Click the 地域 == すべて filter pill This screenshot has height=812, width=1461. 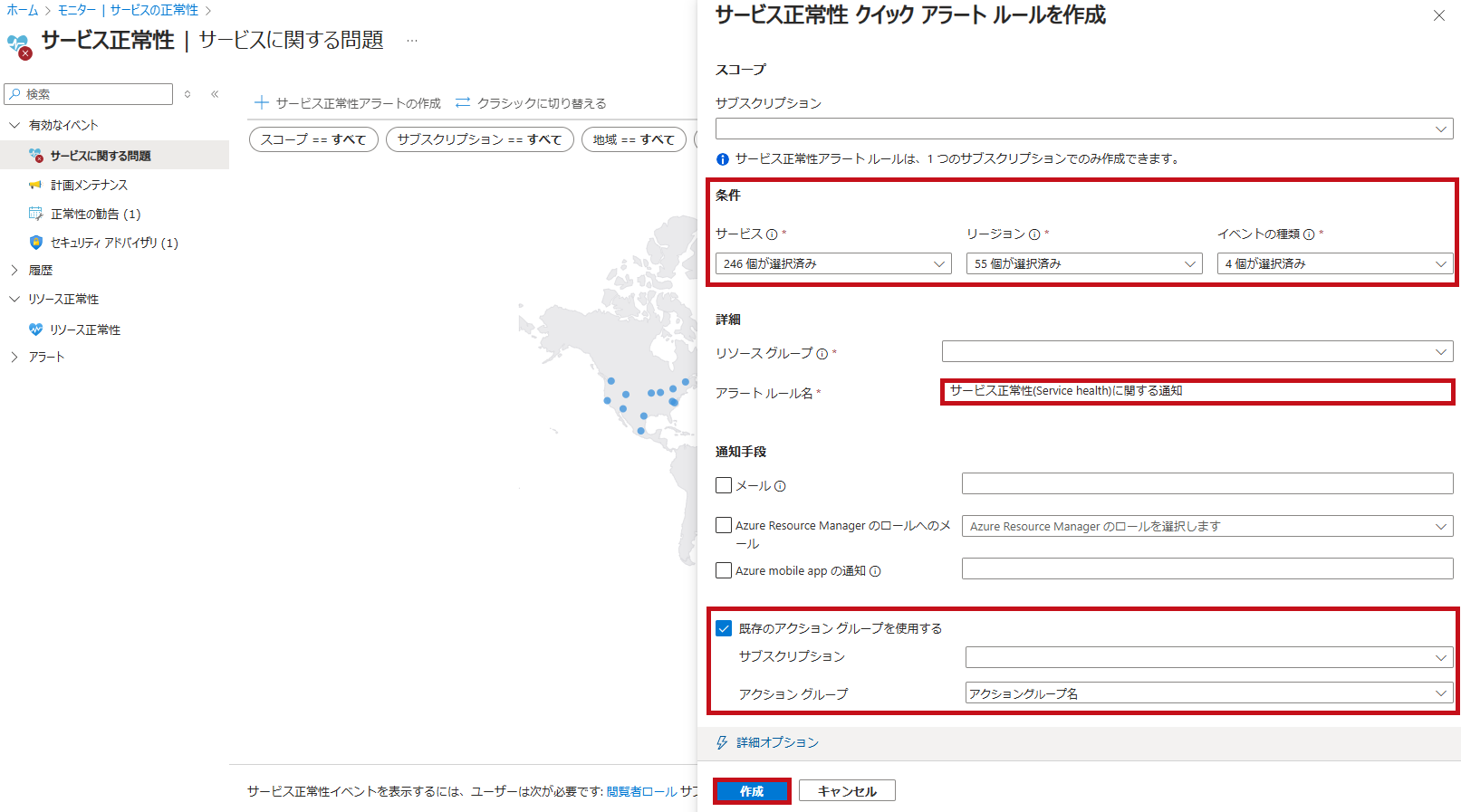(x=634, y=139)
